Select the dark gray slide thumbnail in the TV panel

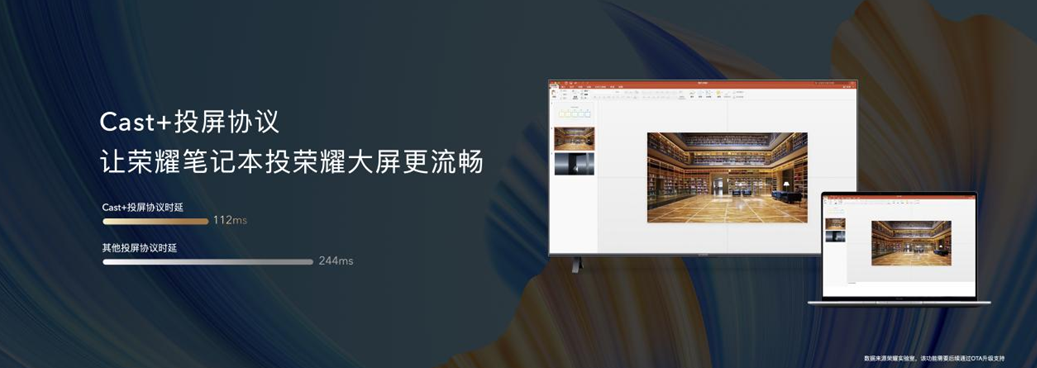(x=574, y=163)
